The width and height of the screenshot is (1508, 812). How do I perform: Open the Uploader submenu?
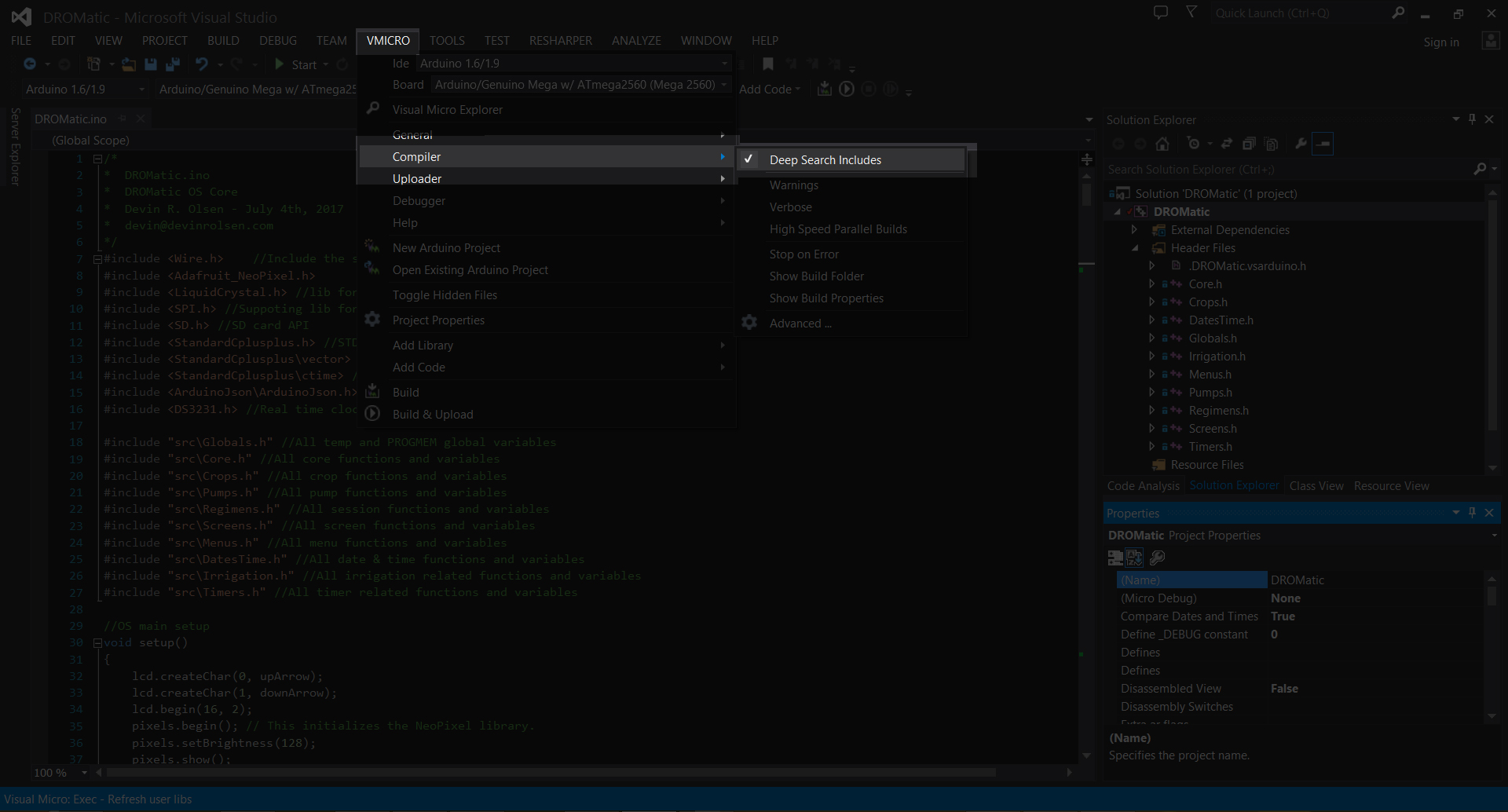click(x=547, y=179)
